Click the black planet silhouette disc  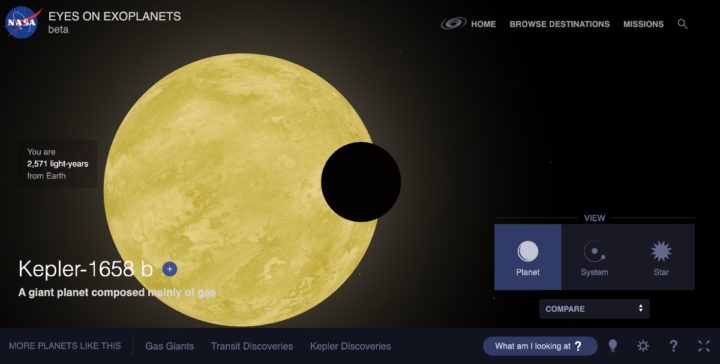(x=361, y=182)
